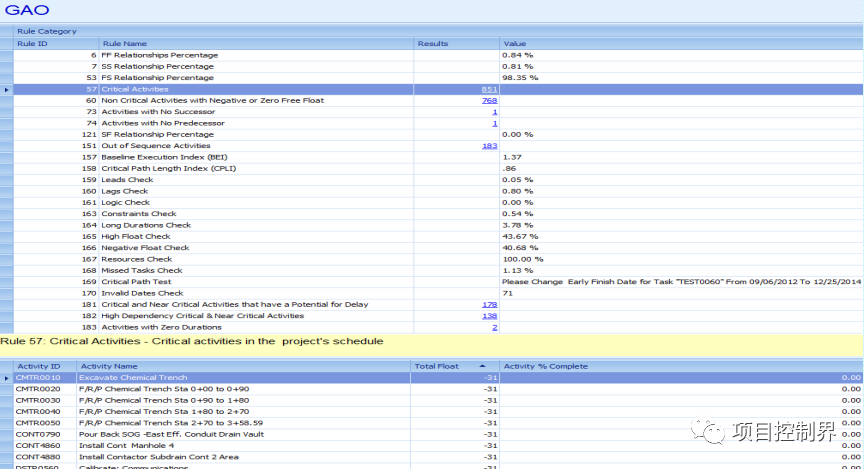Screen dimensions: 864x469
Task: Select the Critical Path Test rule row
Action: click(439, 282)
